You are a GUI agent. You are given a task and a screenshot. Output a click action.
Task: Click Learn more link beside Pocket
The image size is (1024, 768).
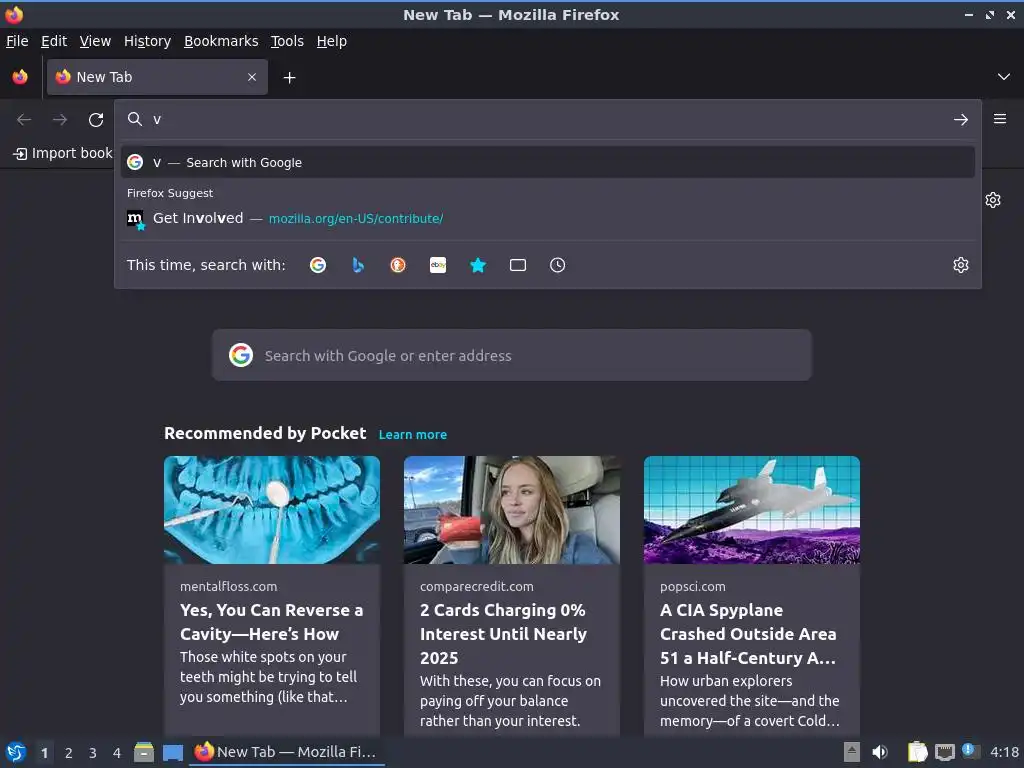(x=413, y=434)
